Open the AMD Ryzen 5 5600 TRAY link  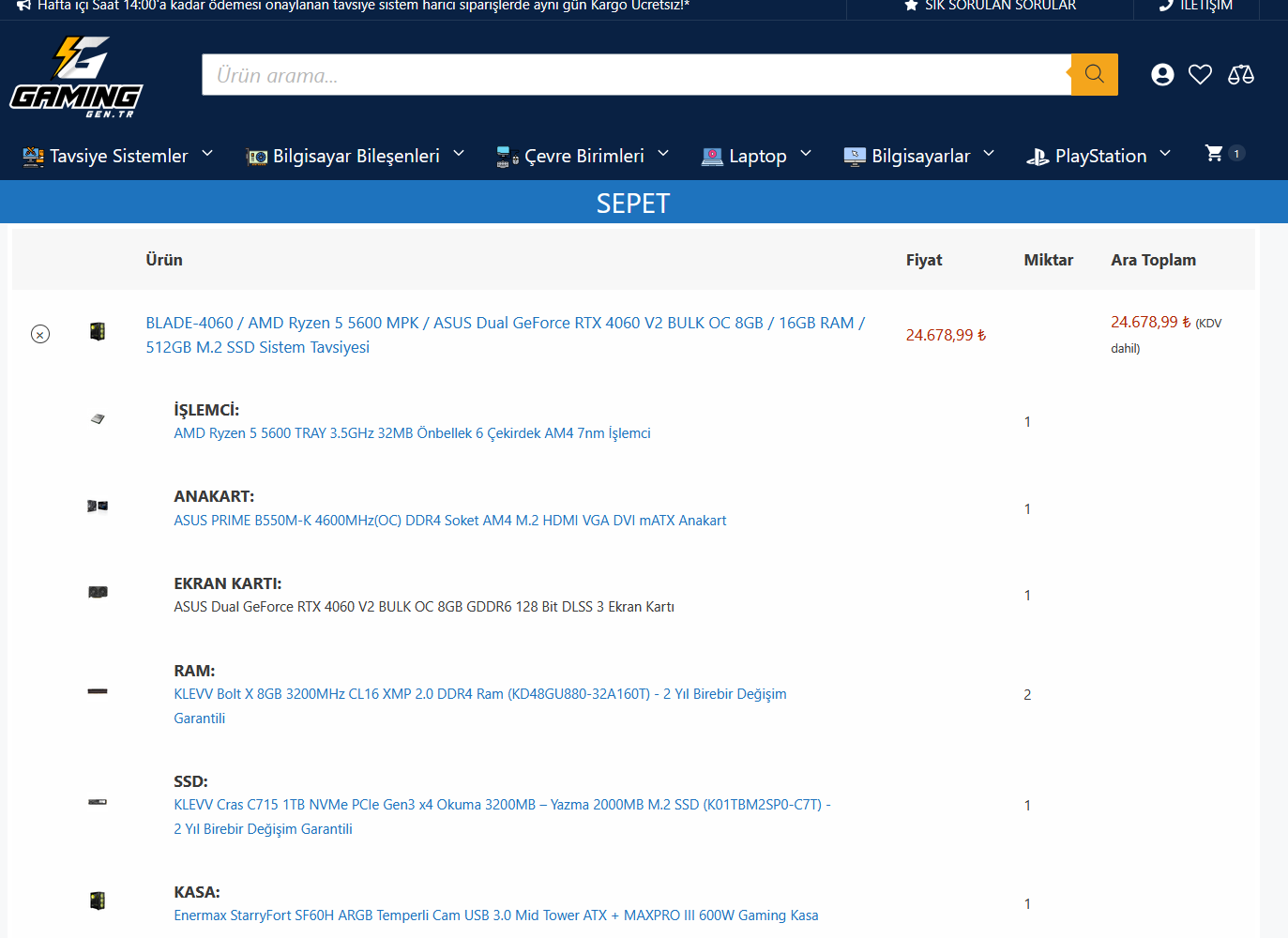(412, 433)
